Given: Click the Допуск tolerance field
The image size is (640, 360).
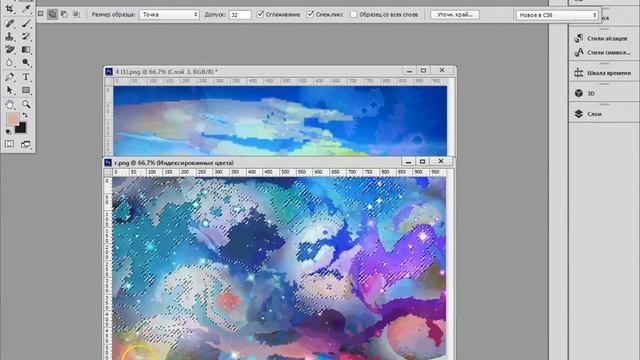Looking at the screenshot, I should coord(240,15).
